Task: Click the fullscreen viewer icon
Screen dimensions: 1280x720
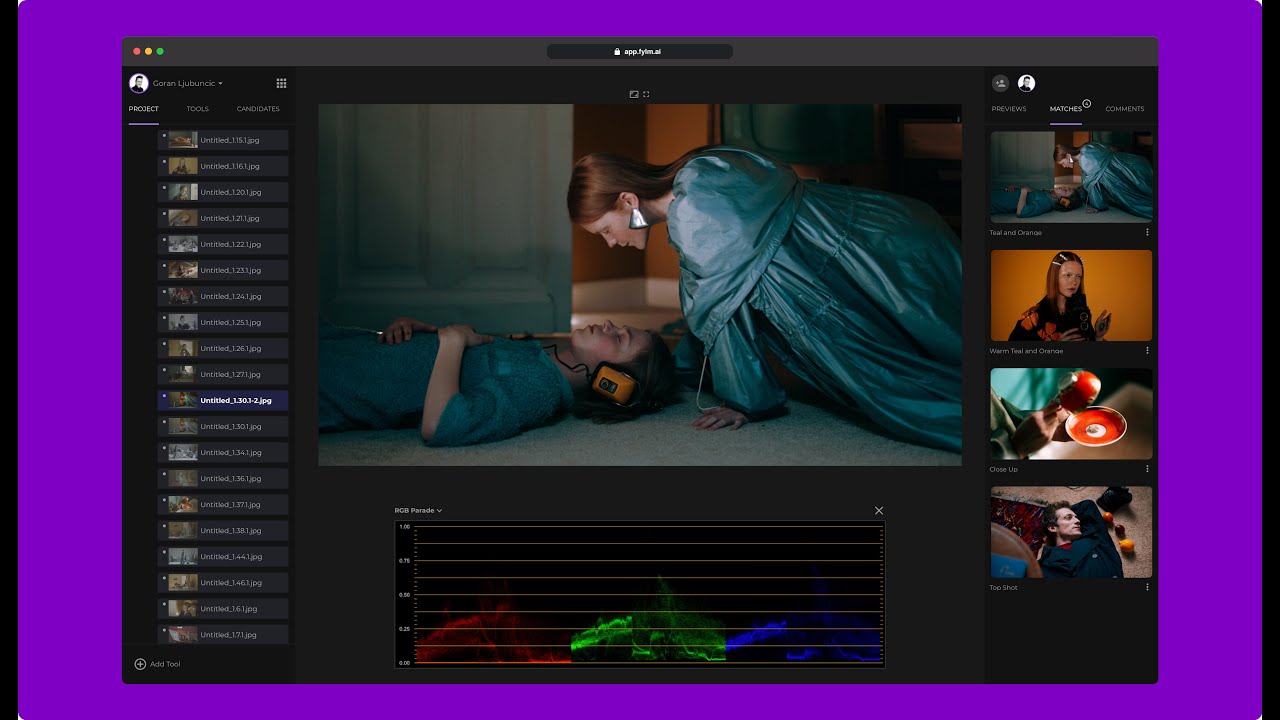Action: (x=646, y=94)
